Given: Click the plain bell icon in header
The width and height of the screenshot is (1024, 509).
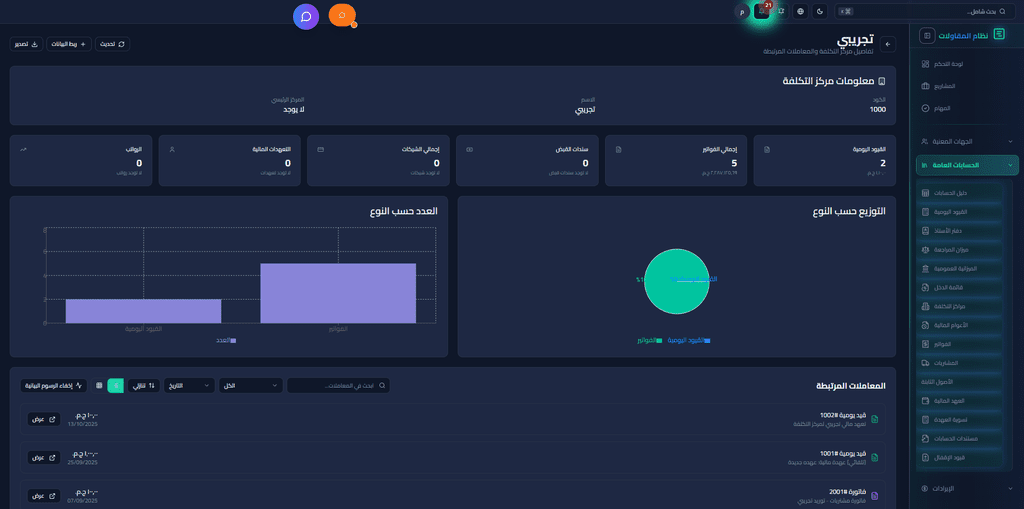Looking at the screenshot, I should point(781,11).
